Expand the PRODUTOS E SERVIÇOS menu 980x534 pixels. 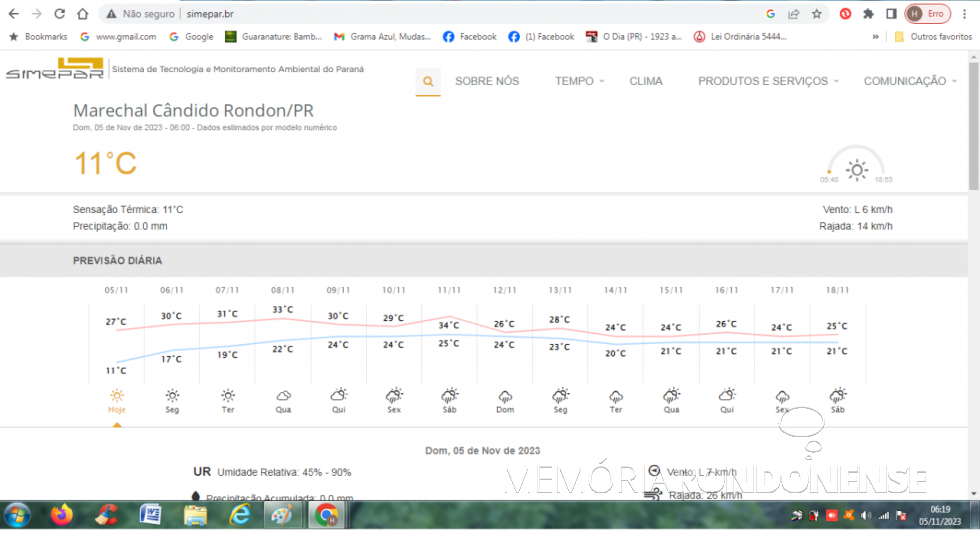pyautogui.click(x=768, y=81)
